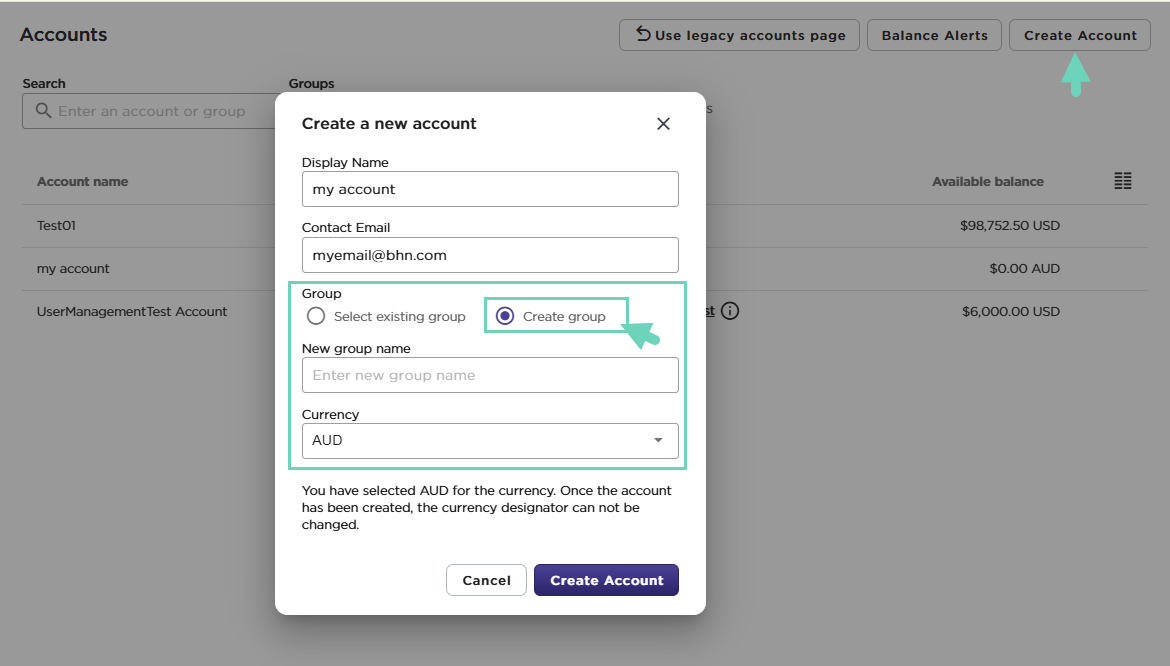Screen dimensions: 1170x666
Task: Focus the Contact Email input field
Action: tap(490, 255)
